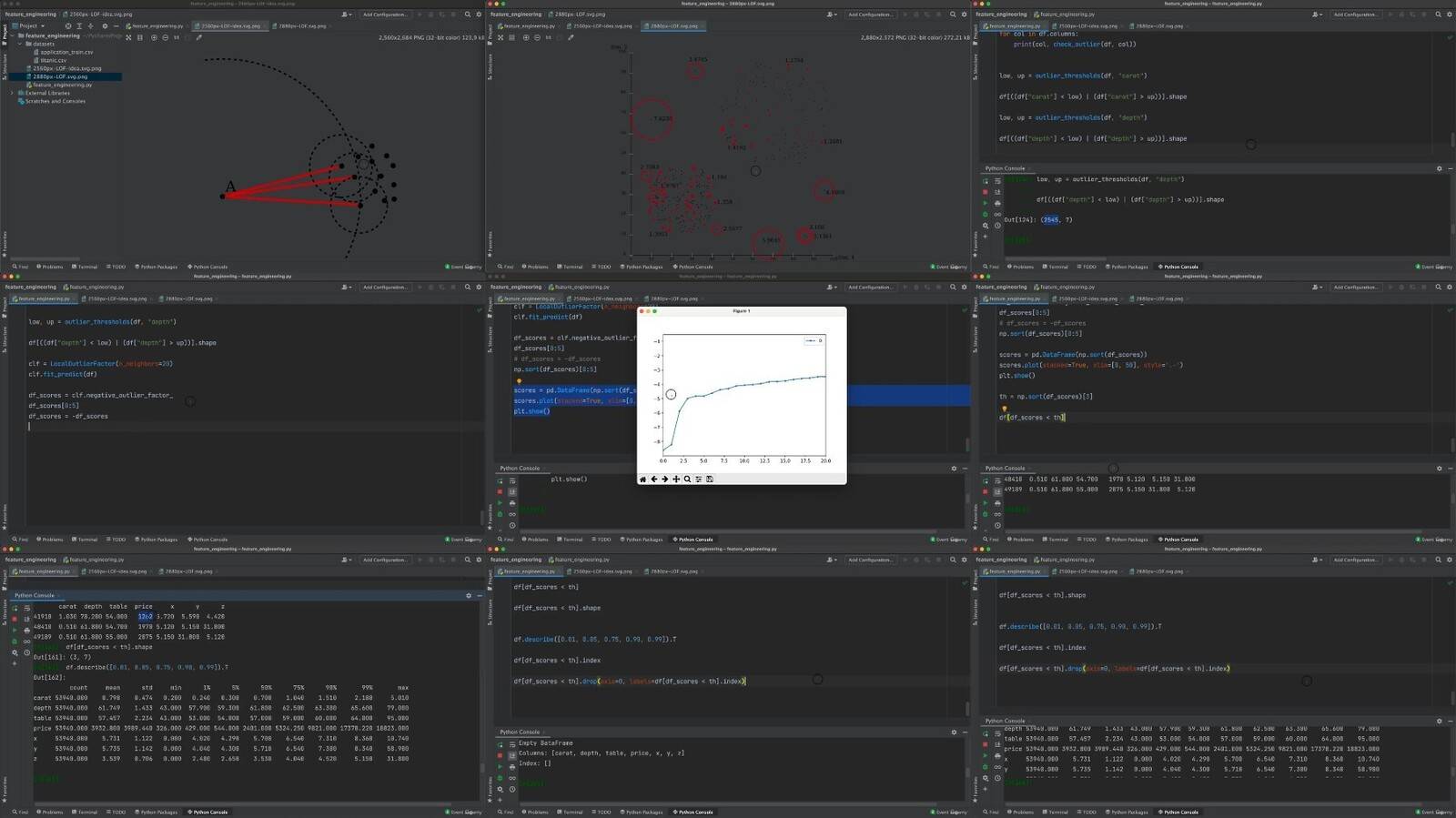Viewport: 1456px width, 818px height.
Task: Click History clock icon in the Out[124] console
Action: point(997,226)
